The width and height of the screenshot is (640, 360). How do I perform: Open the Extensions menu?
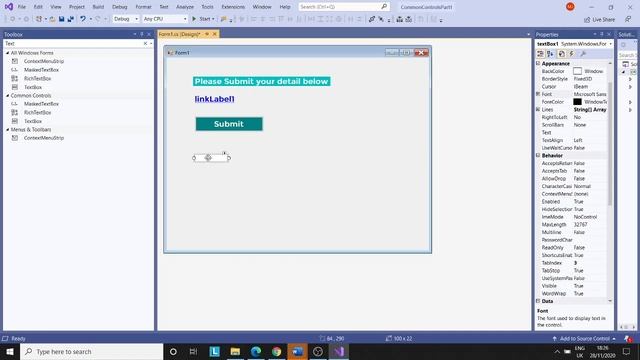(233, 7)
